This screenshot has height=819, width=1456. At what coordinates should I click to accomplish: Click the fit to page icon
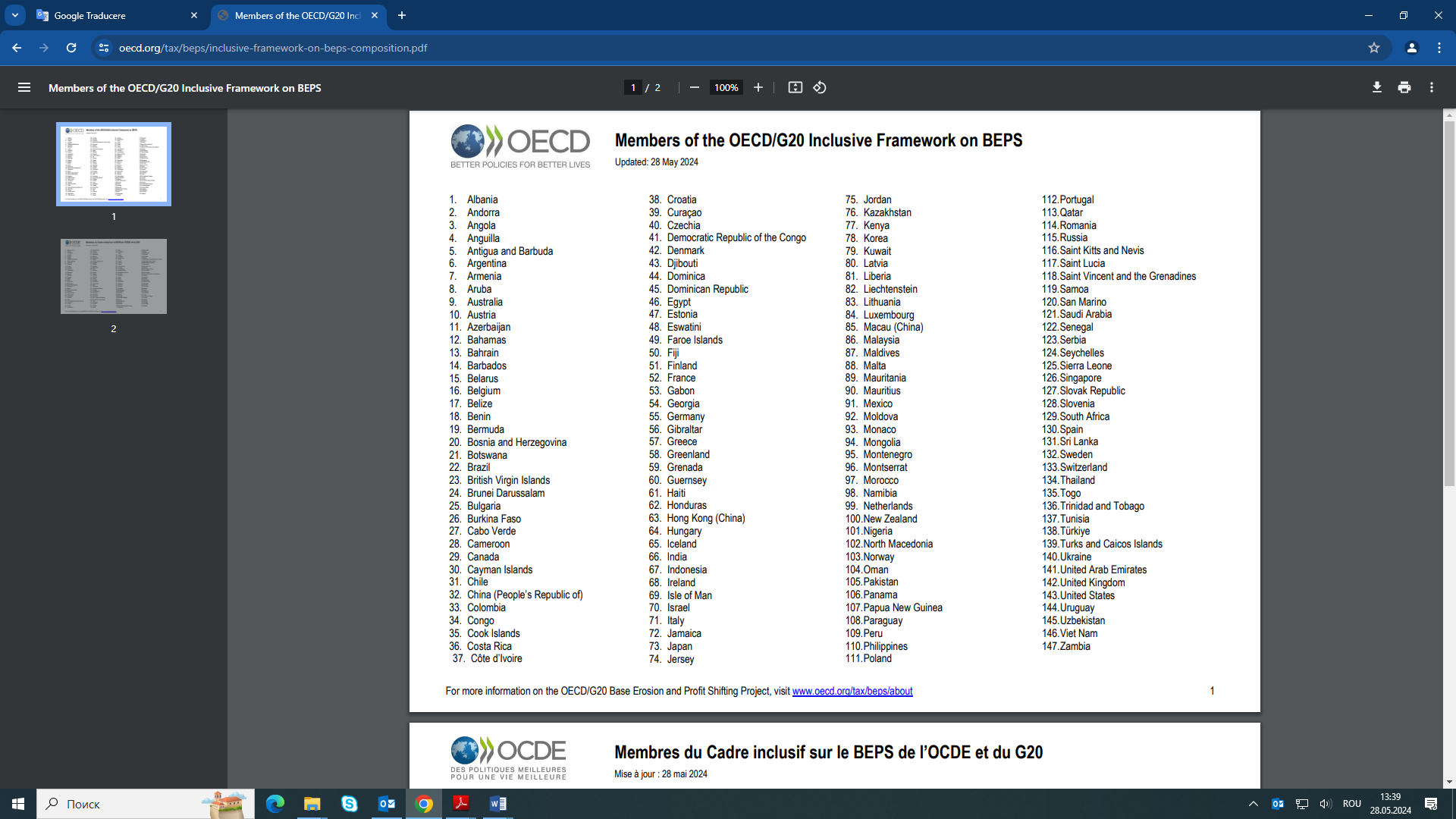tap(795, 87)
